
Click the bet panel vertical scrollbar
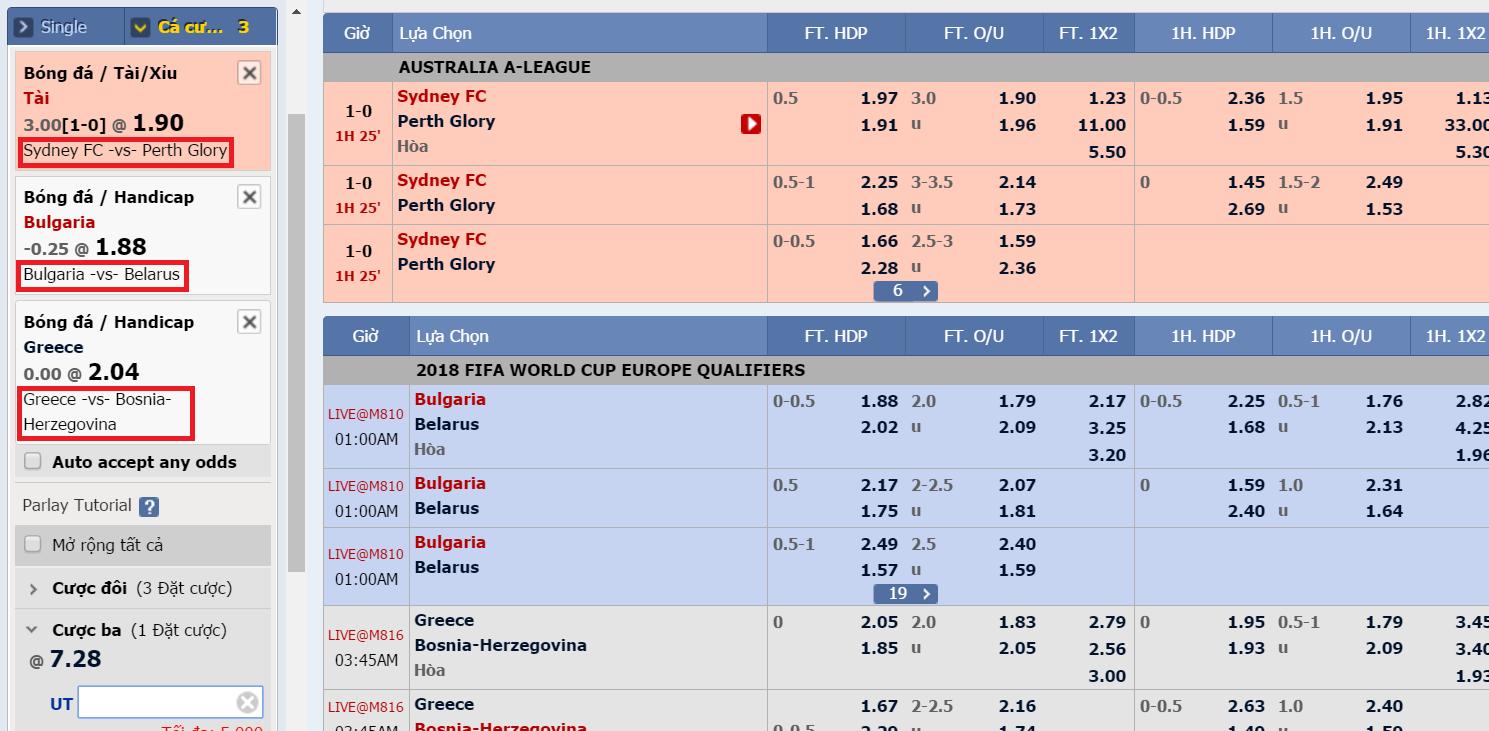click(296, 342)
